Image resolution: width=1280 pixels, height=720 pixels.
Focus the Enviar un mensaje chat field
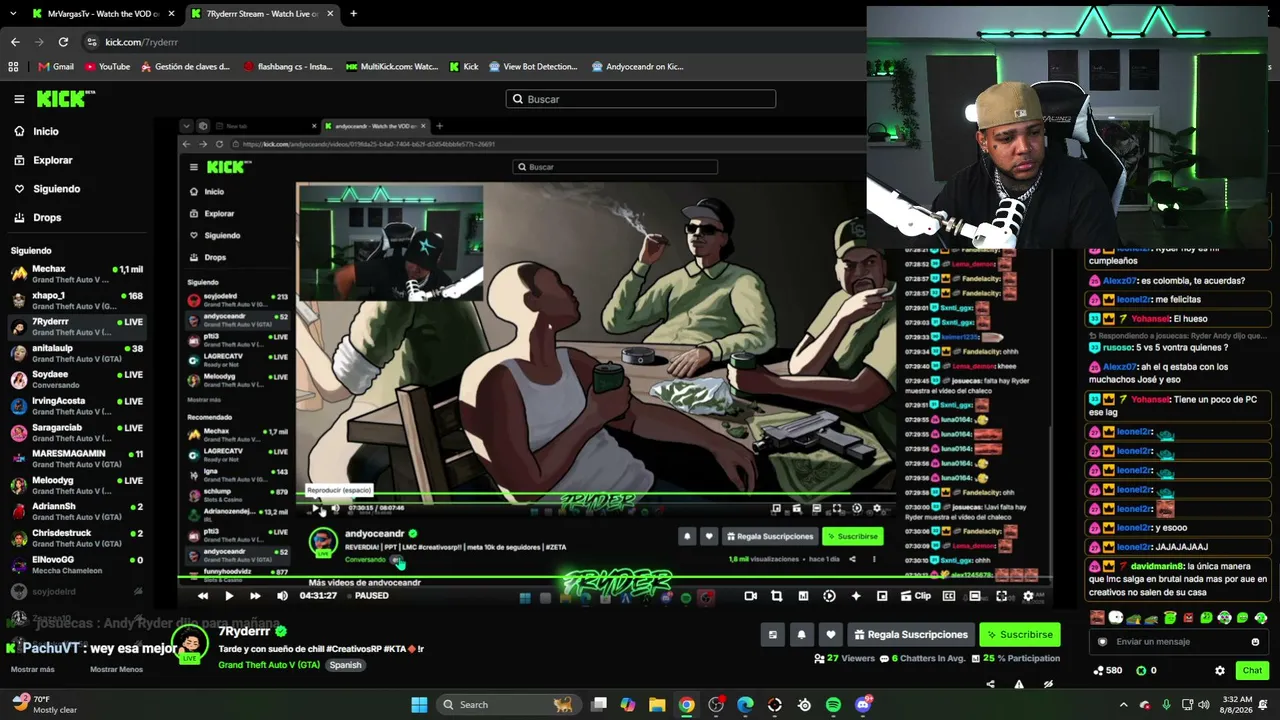[1178, 642]
